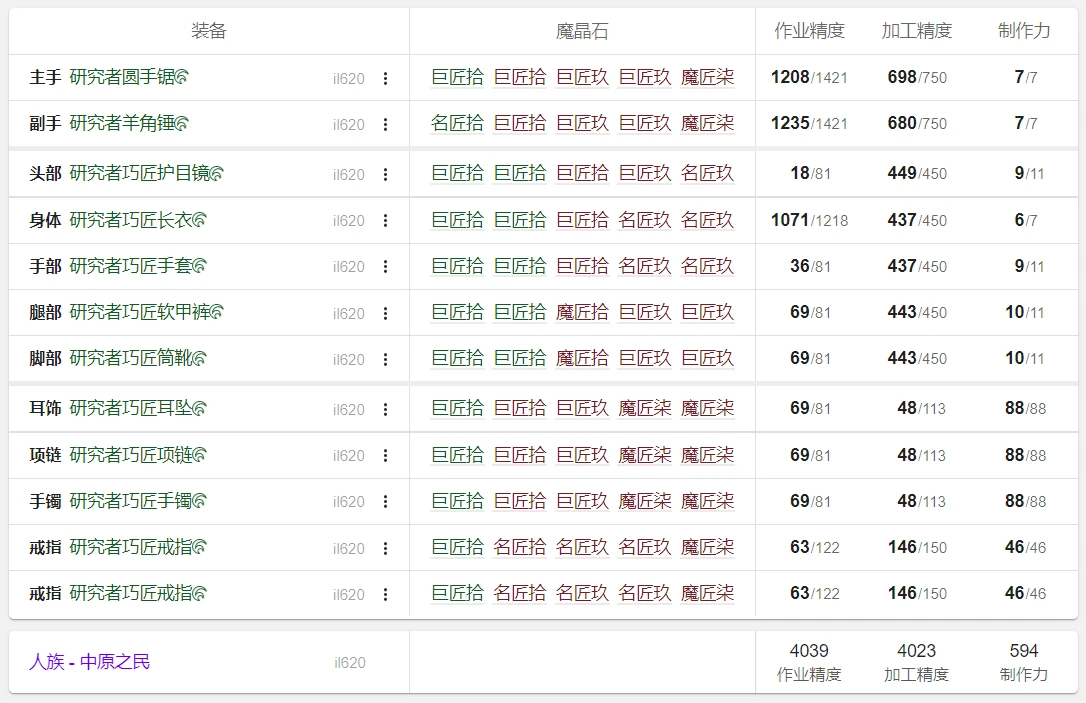This screenshot has width=1086, height=703.
Task: Select the HQ symbol next to 研究者巧匠护目镜
Action: pyautogui.click(x=217, y=174)
